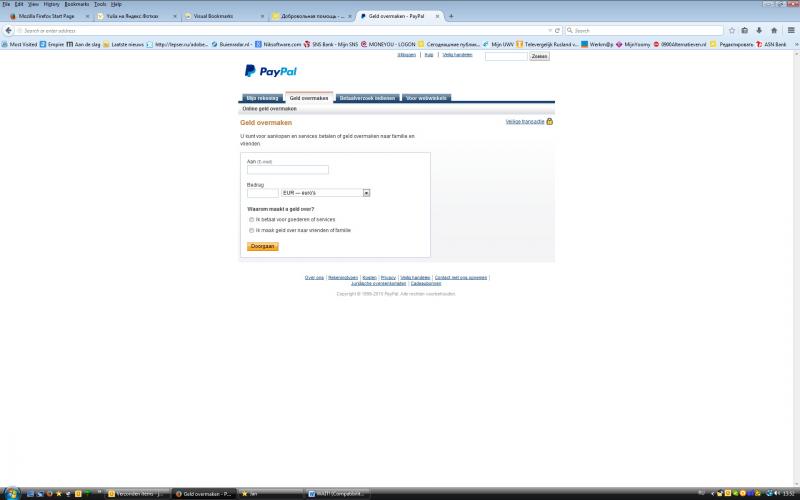Open the bookmarks list icon in toolbar

[745, 31]
